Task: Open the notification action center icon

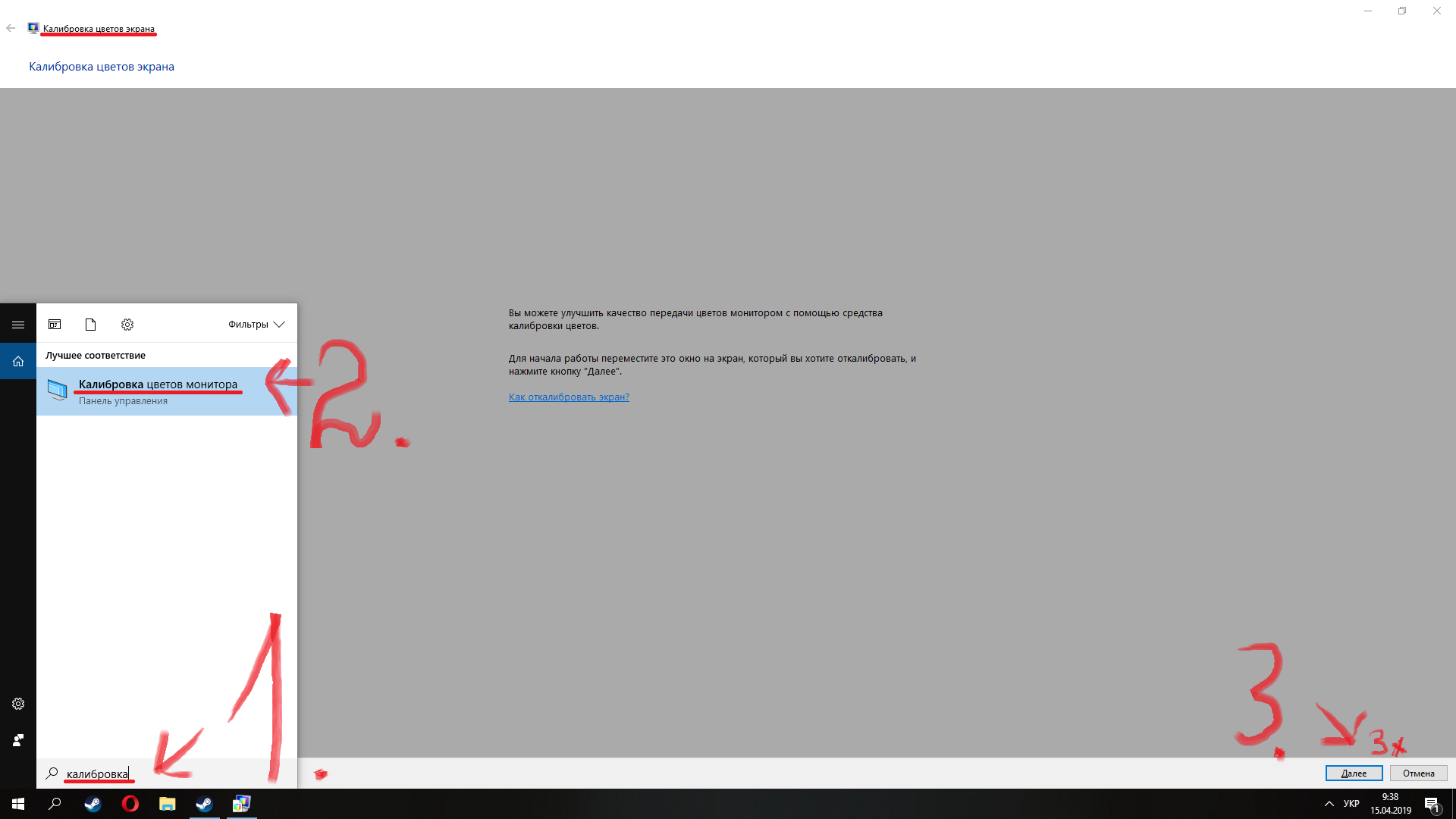Action: [1432, 805]
